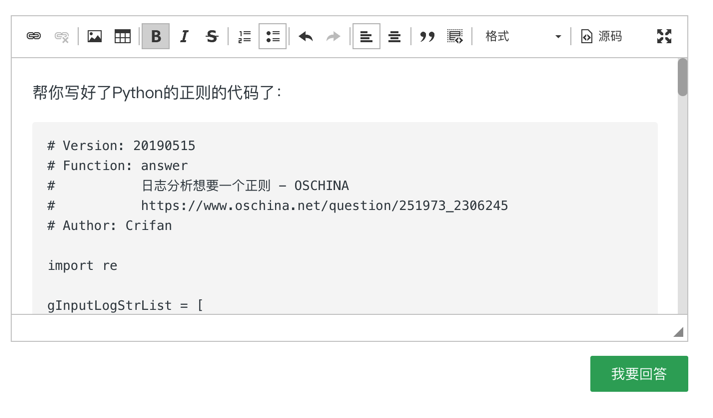Redo the last undone edit
This screenshot has width=713, height=418.
(x=334, y=37)
